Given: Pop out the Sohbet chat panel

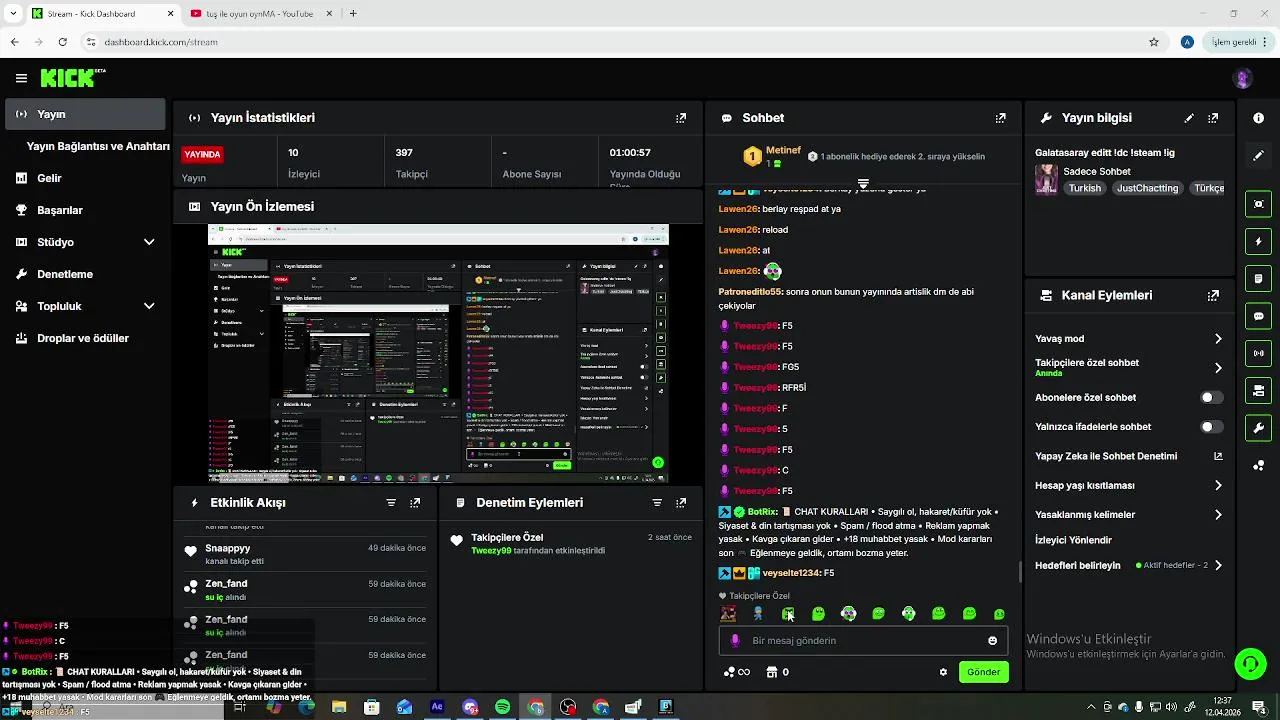Looking at the screenshot, I should pos(1000,118).
